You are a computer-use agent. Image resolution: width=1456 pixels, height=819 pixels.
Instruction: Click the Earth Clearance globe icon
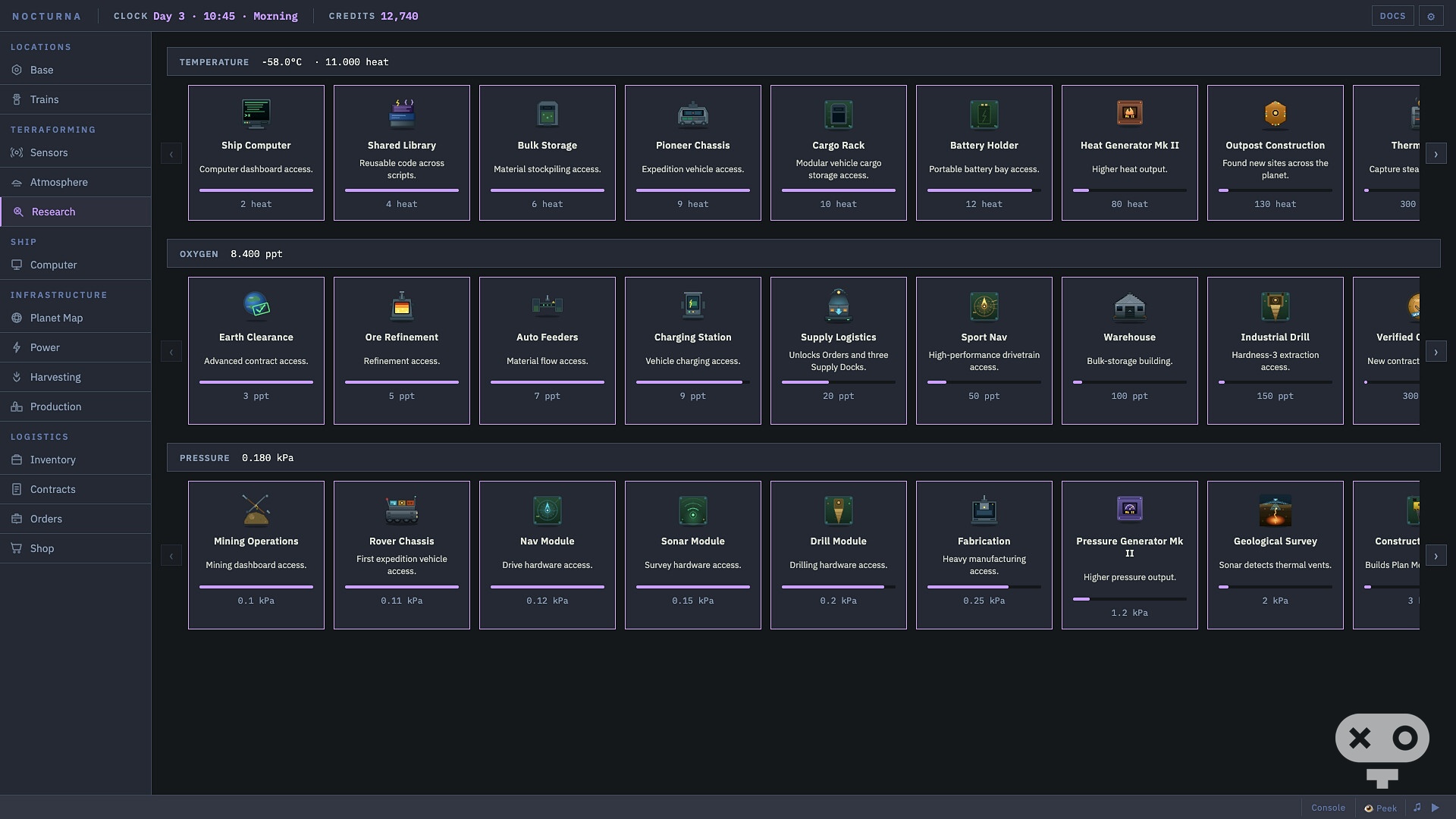point(256,306)
